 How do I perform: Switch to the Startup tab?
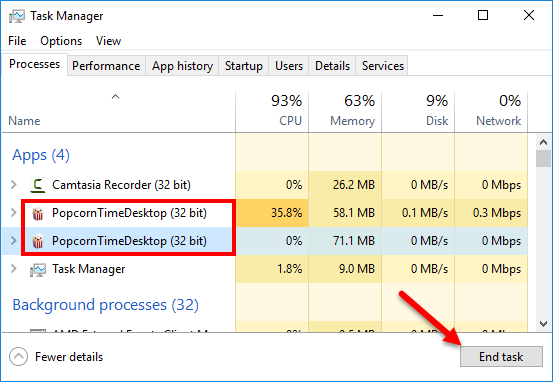coord(244,66)
